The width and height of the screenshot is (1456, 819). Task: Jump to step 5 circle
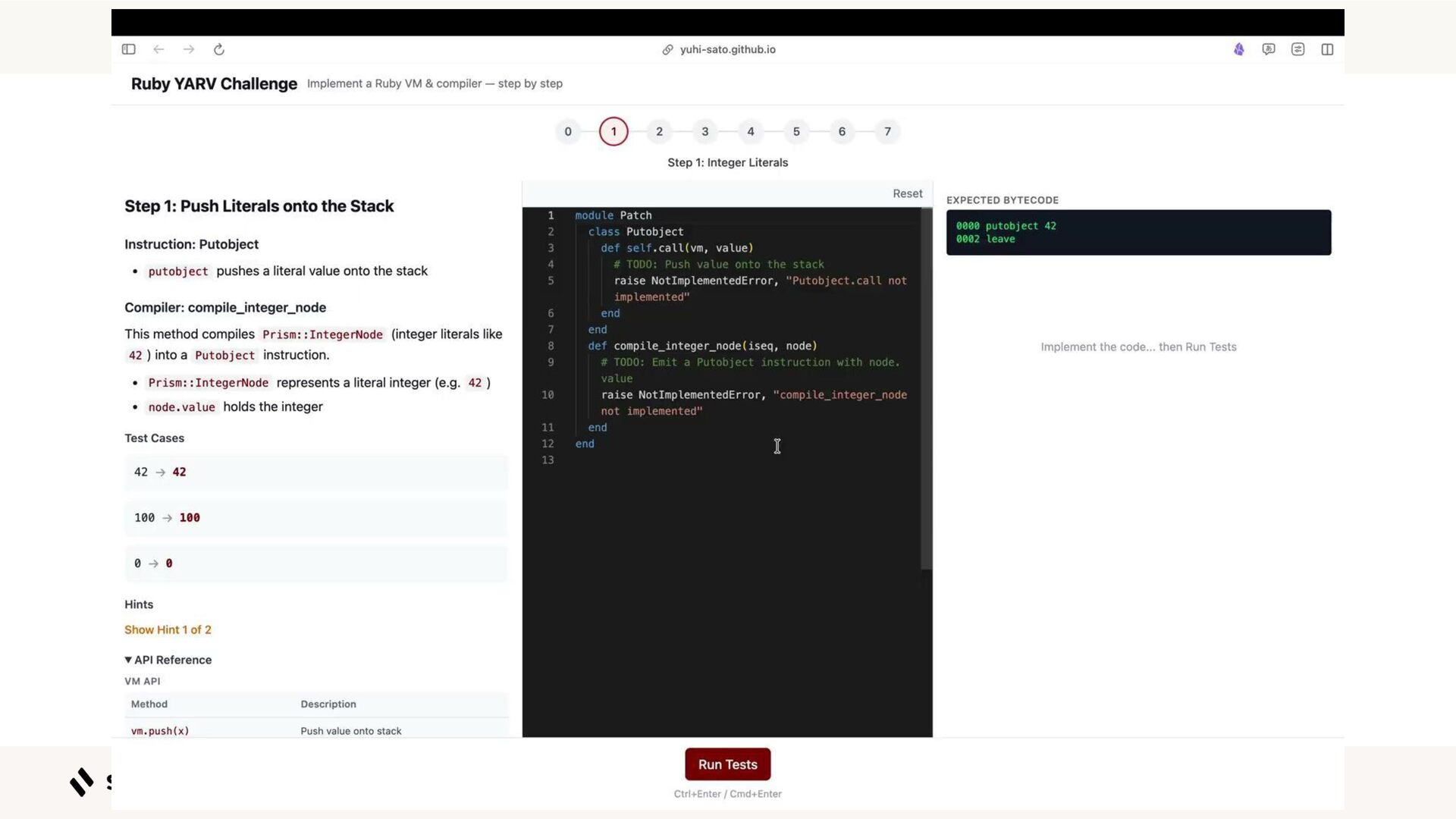coord(796,131)
